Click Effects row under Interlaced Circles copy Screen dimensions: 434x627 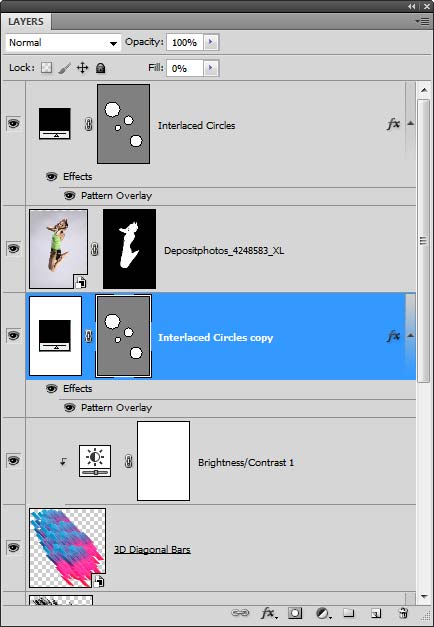(x=78, y=388)
